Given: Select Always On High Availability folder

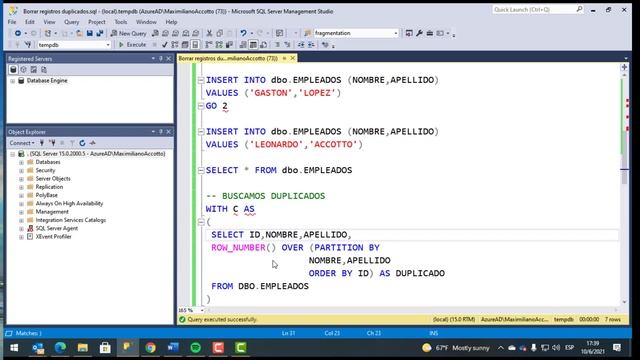Looking at the screenshot, I should (69, 204).
